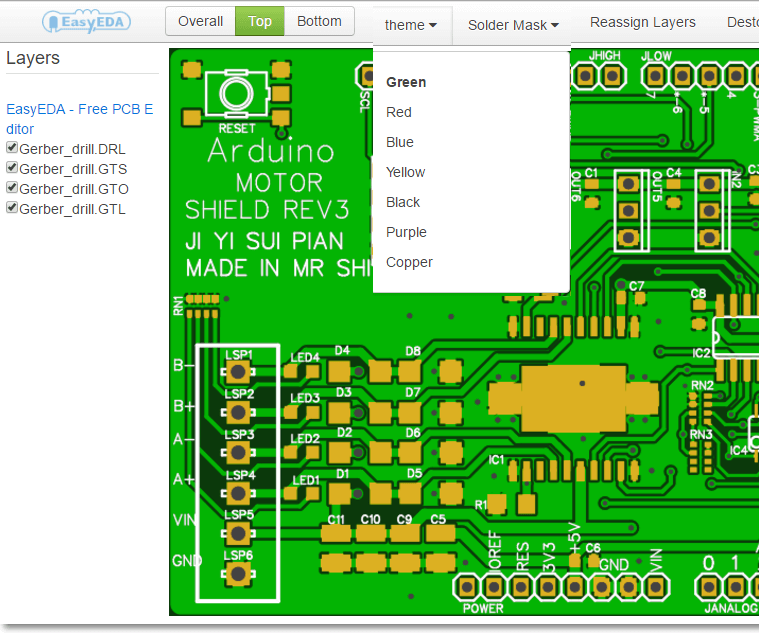Click the EasyEDA logo
759x633 pixels.
(86, 21)
